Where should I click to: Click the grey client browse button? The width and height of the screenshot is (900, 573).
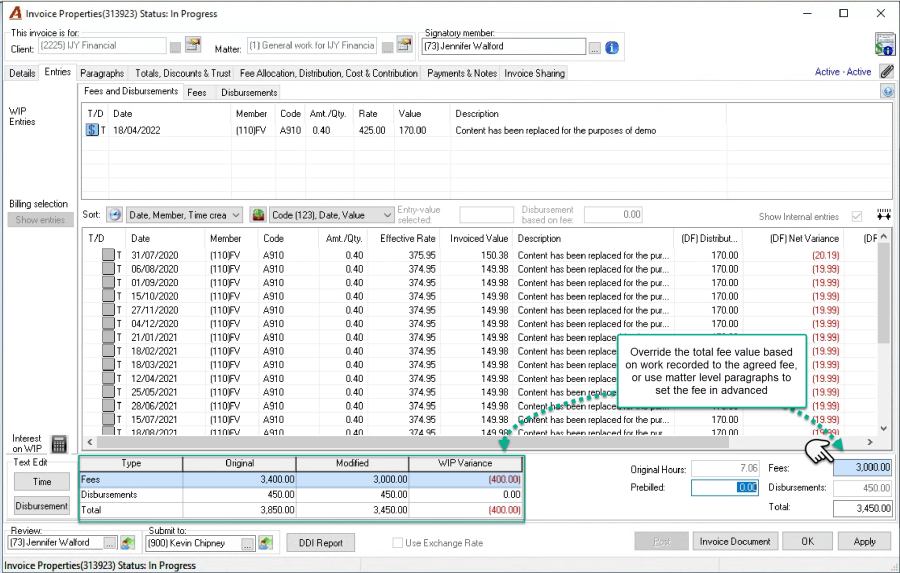(175, 48)
